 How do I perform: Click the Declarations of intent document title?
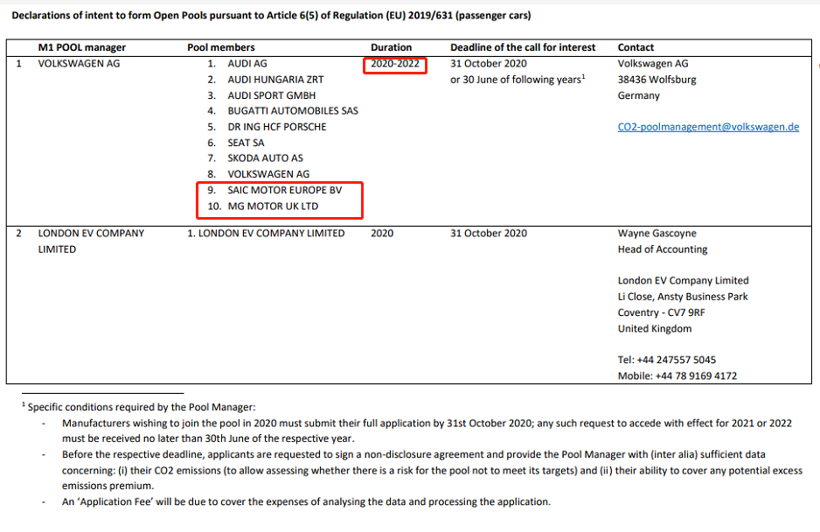pyautogui.click(x=271, y=16)
